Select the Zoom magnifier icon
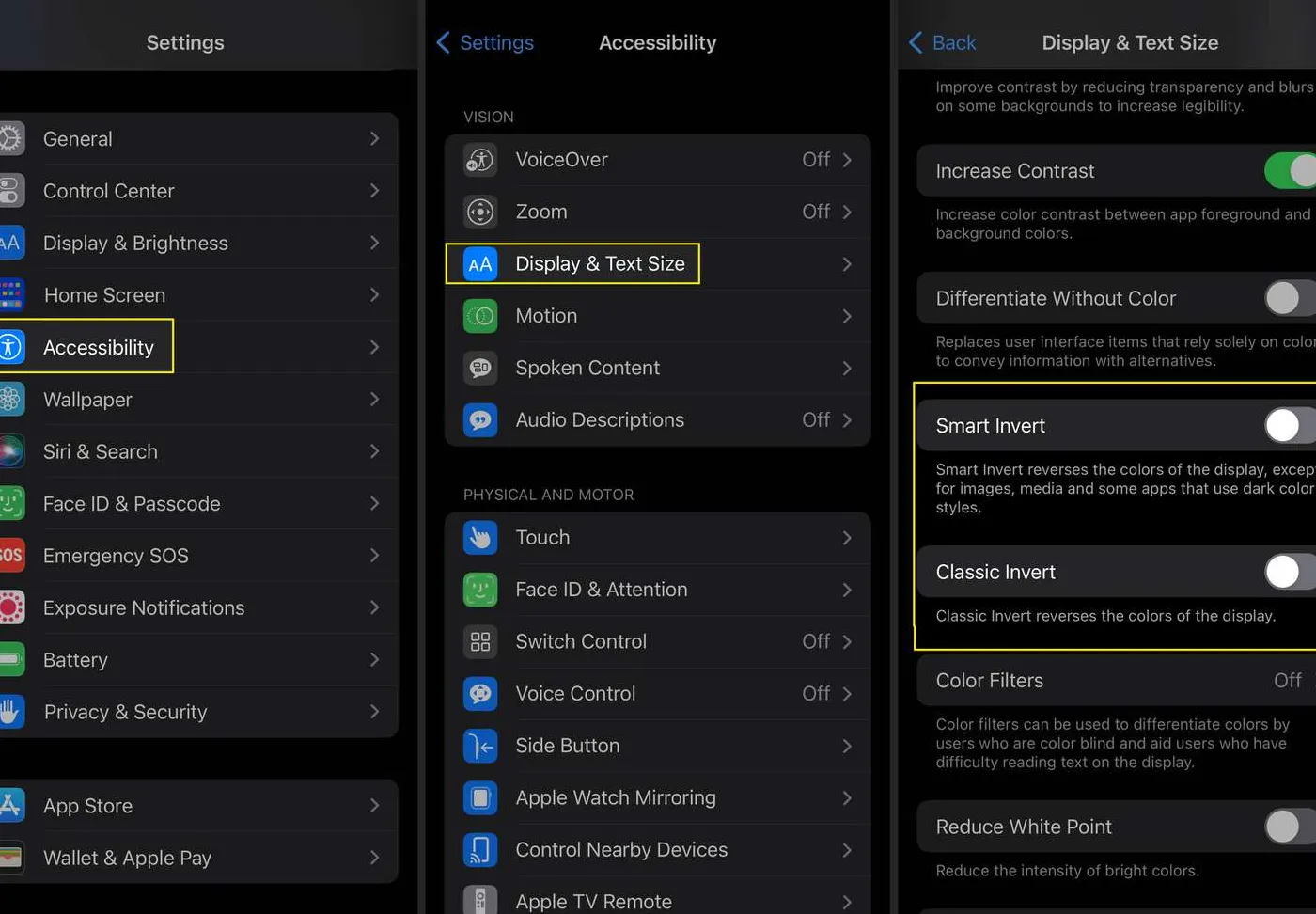This screenshot has height=914, width=1316. tap(479, 212)
